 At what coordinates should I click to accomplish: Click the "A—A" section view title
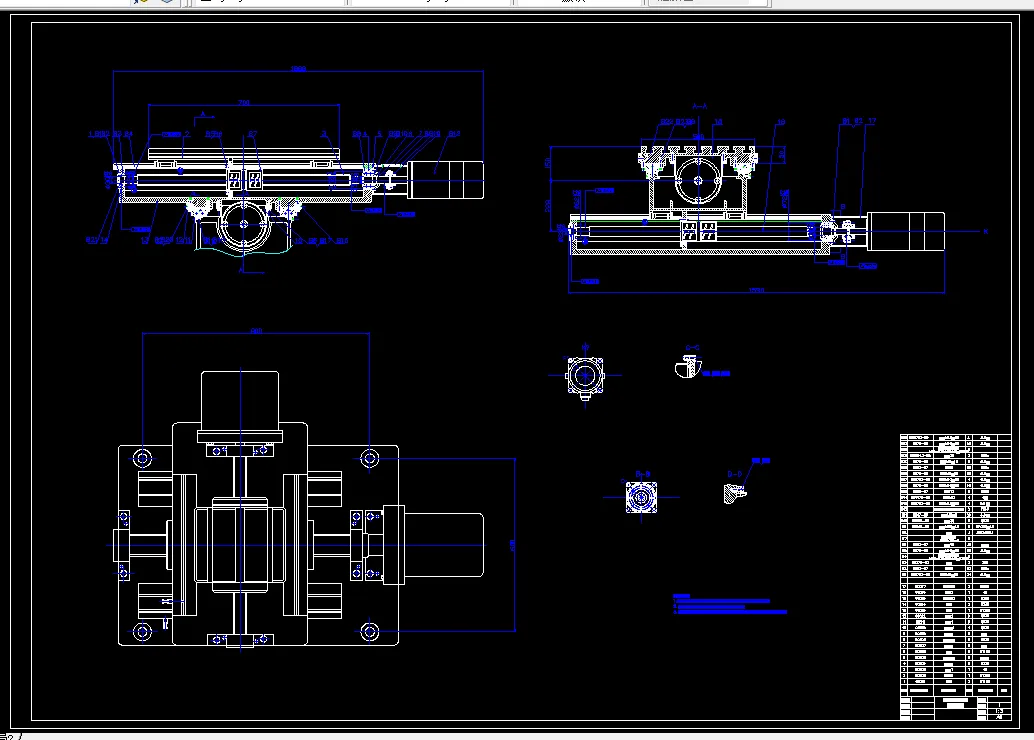pyautogui.click(x=700, y=106)
